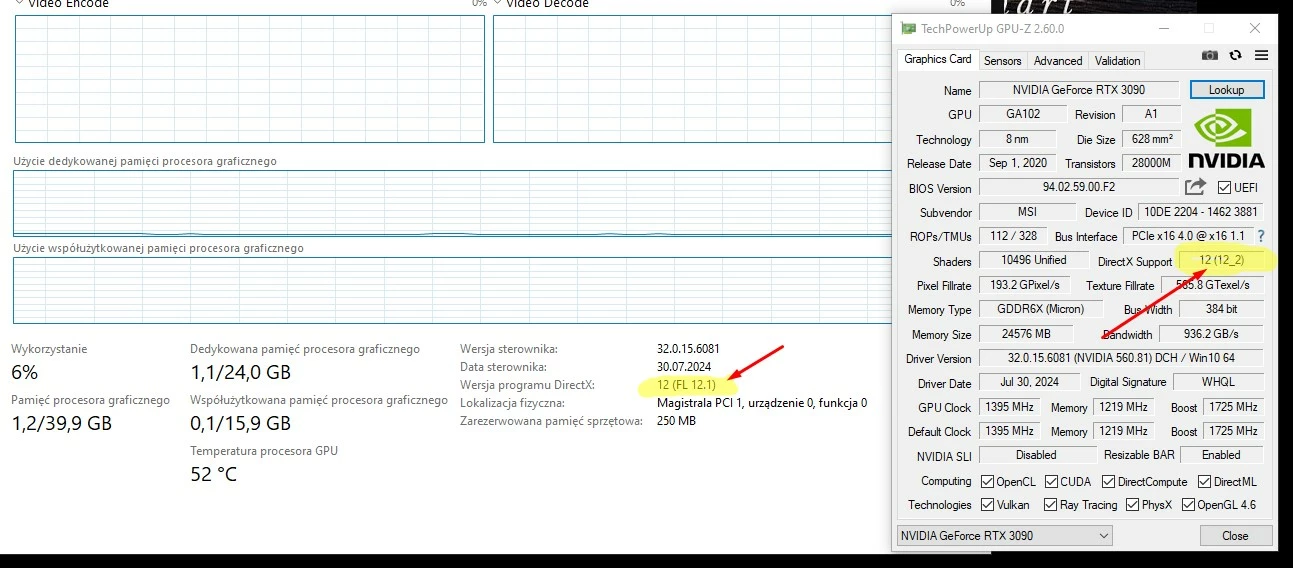Click the Bandwidth 936.2 GB/s field

pyautogui.click(x=1212, y=334)
